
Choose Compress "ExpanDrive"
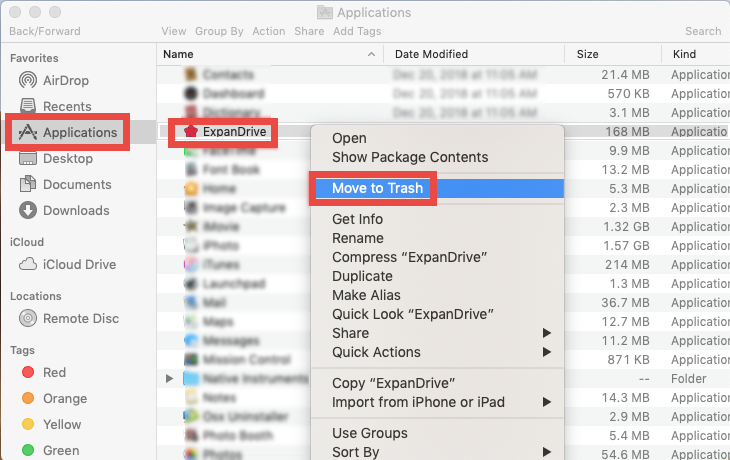coord(410,257)
